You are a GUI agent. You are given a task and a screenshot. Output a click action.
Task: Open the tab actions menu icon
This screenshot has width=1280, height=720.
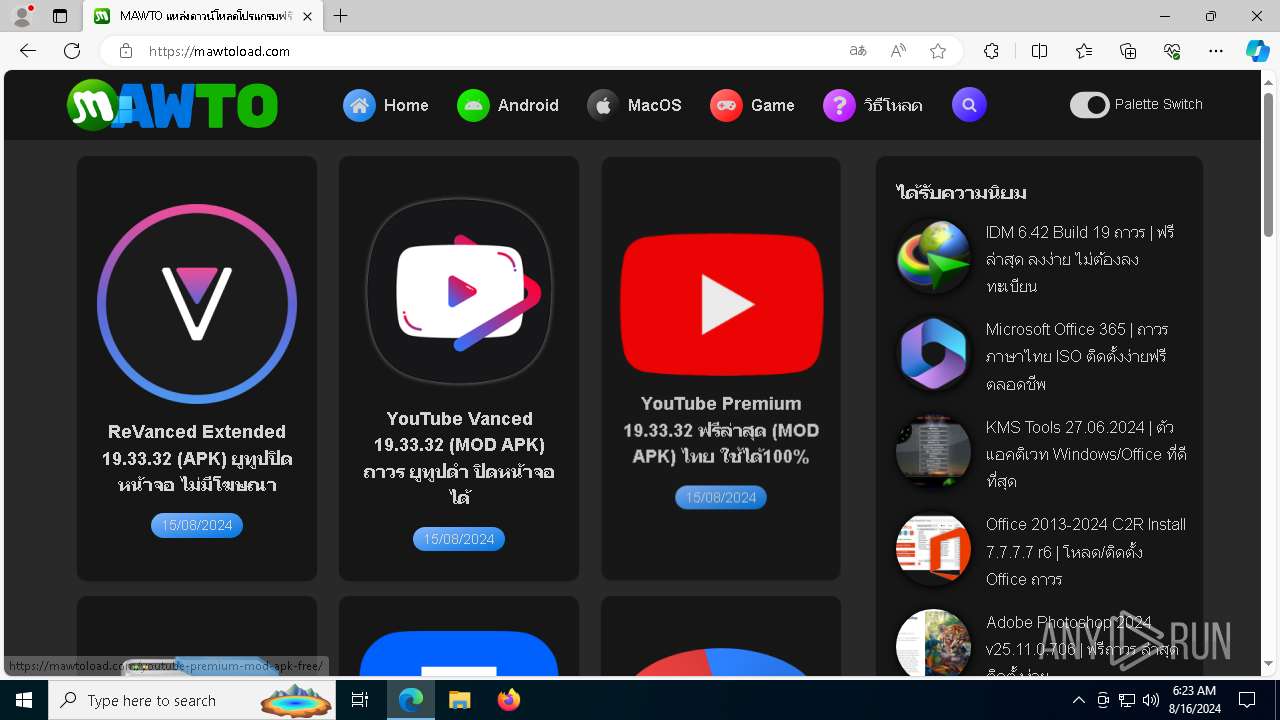60,16
